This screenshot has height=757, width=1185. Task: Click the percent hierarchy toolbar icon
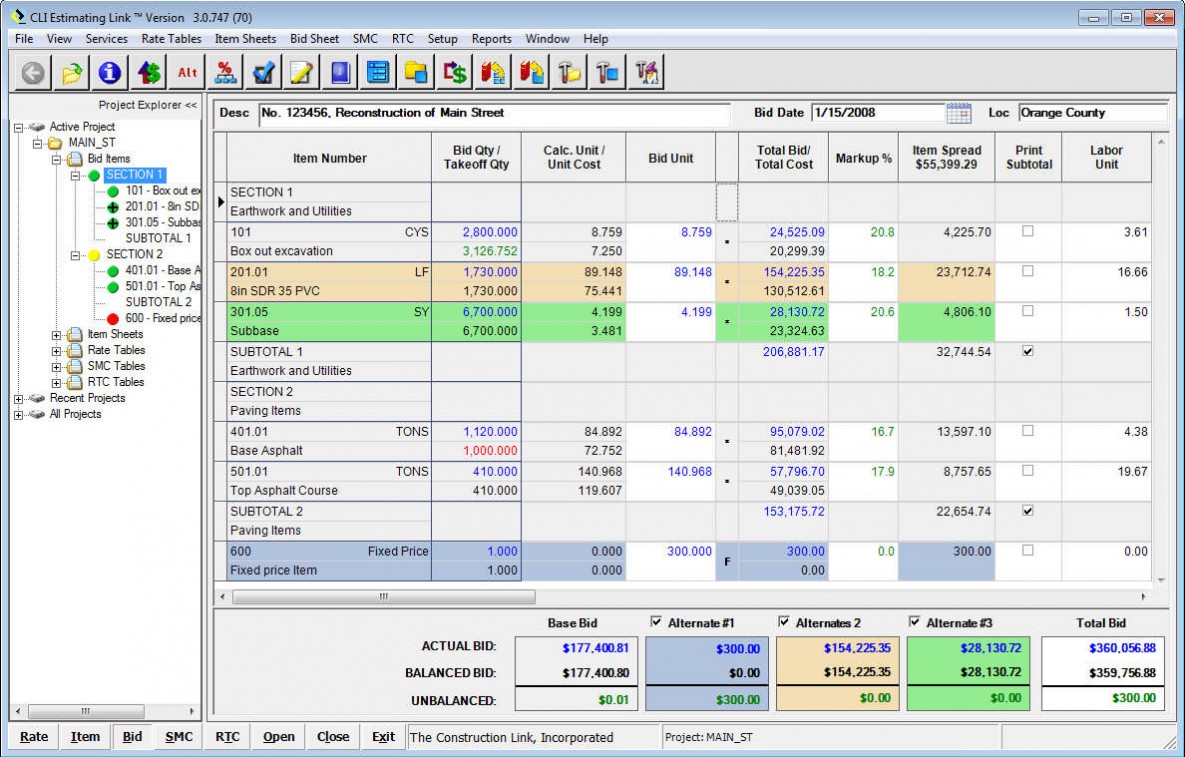(x=224, y=73)
